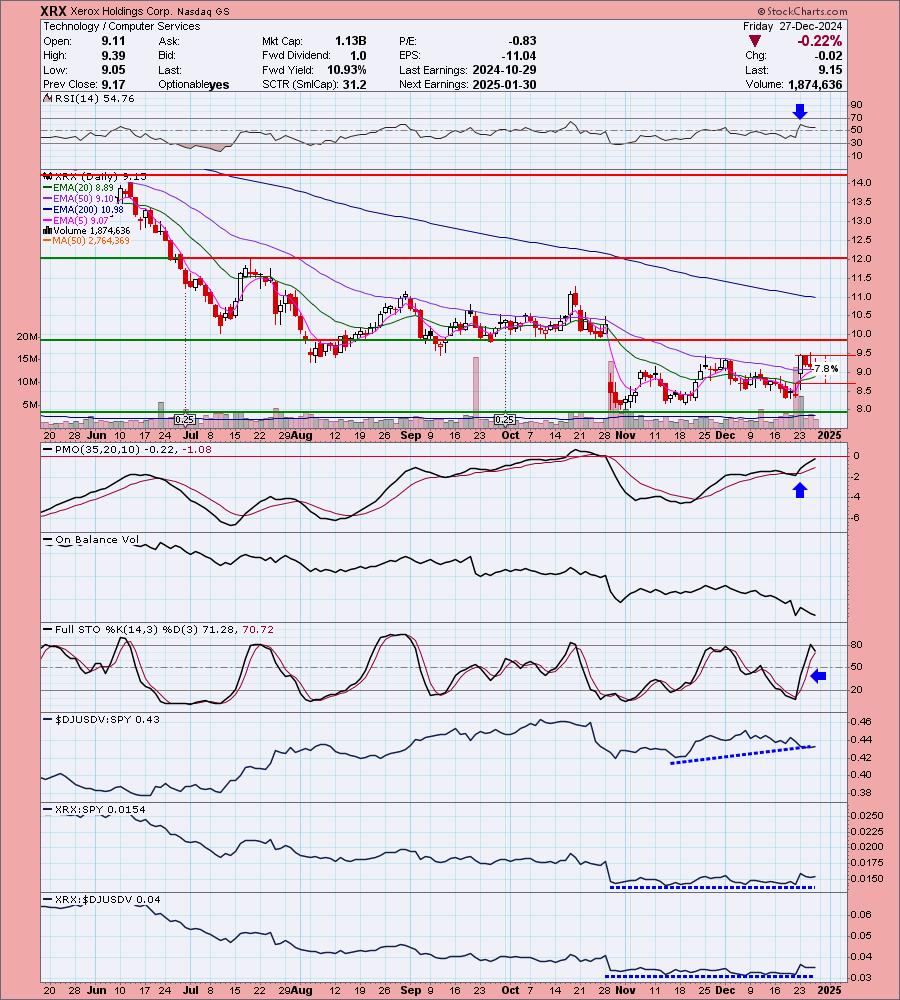The image size is (900, 1000).
Task: Click the Optionable yes value
Action: click(219, 85)
